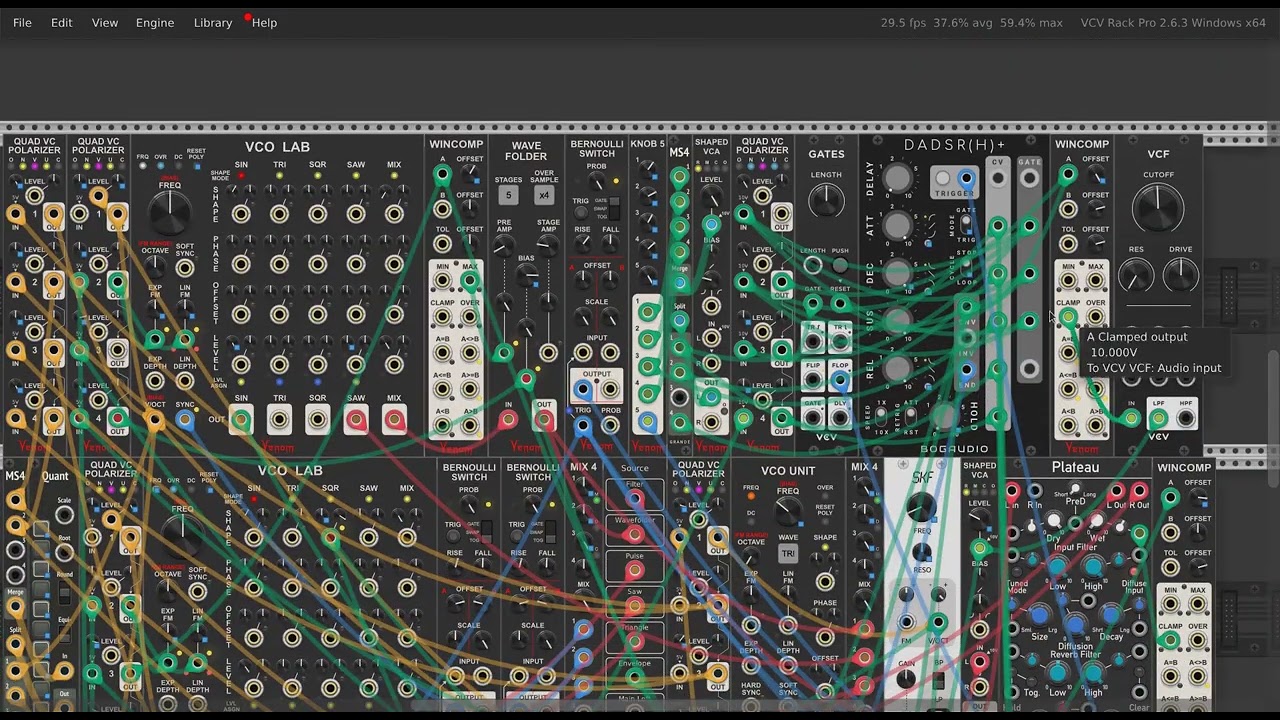Click the DADSR(H)+ manual trigger button
The height and width of the screenshot is (720, 1280).
(x=943, y=179)
